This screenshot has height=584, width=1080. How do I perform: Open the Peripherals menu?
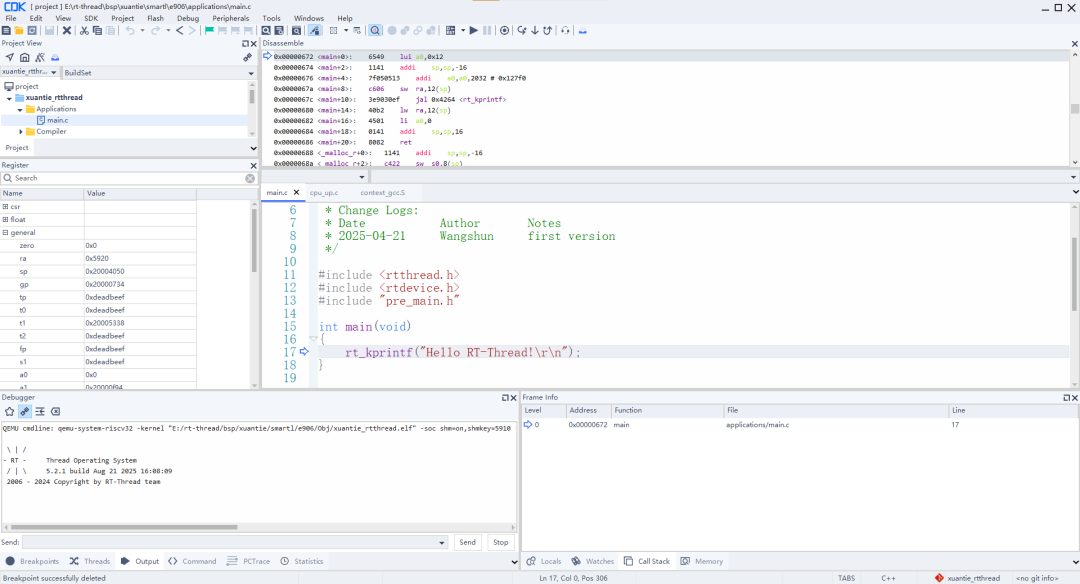230,18
